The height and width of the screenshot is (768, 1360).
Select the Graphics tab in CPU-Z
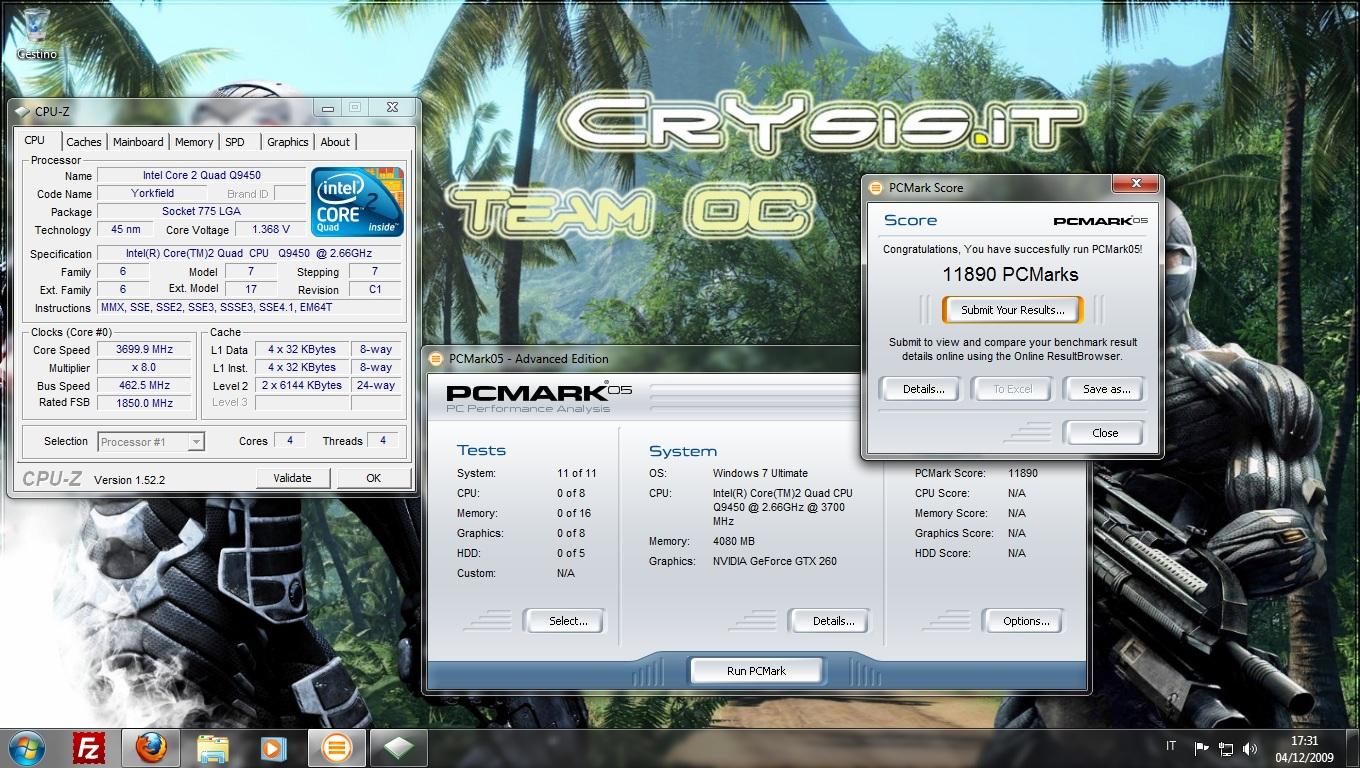click(288, 142)
